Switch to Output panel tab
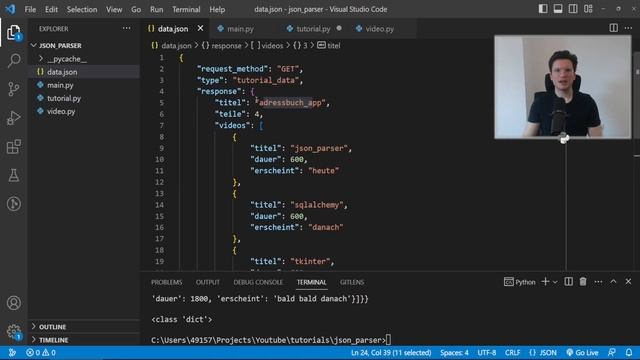 point(208,282)
